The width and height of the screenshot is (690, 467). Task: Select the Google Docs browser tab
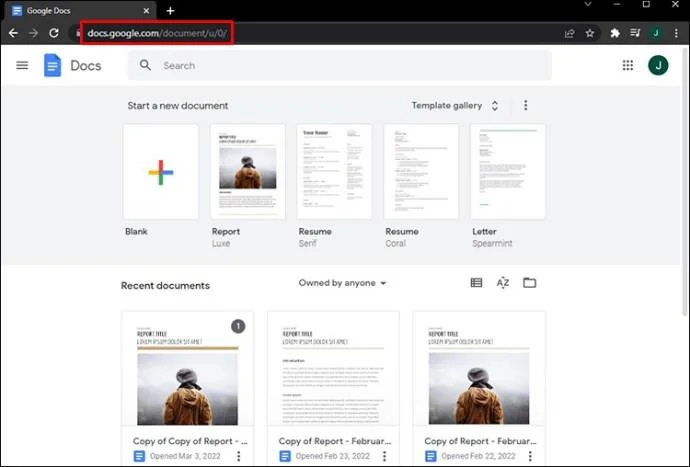(x=80, y=11)
